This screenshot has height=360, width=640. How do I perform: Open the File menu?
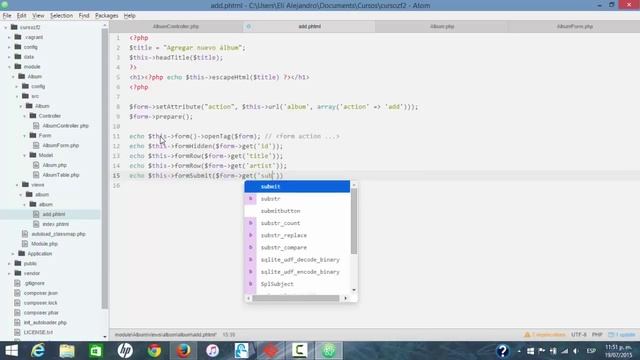[7, 16]
